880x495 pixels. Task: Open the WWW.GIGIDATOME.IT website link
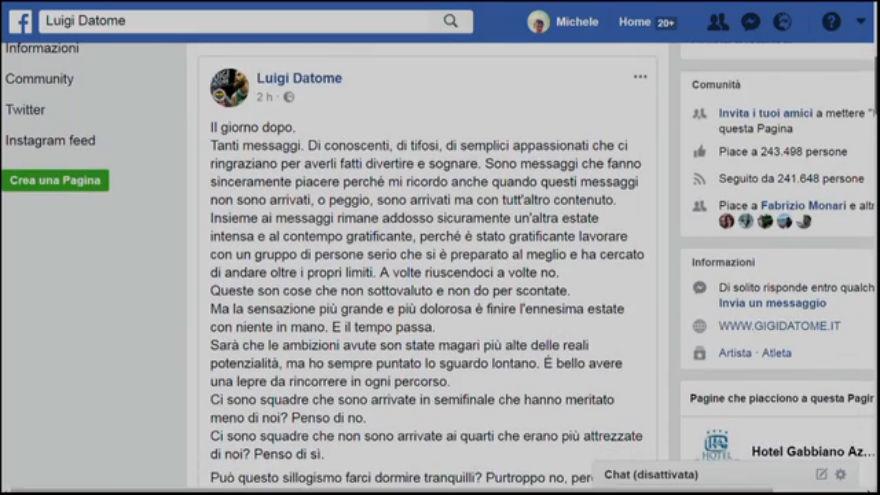tap(780, 326)
